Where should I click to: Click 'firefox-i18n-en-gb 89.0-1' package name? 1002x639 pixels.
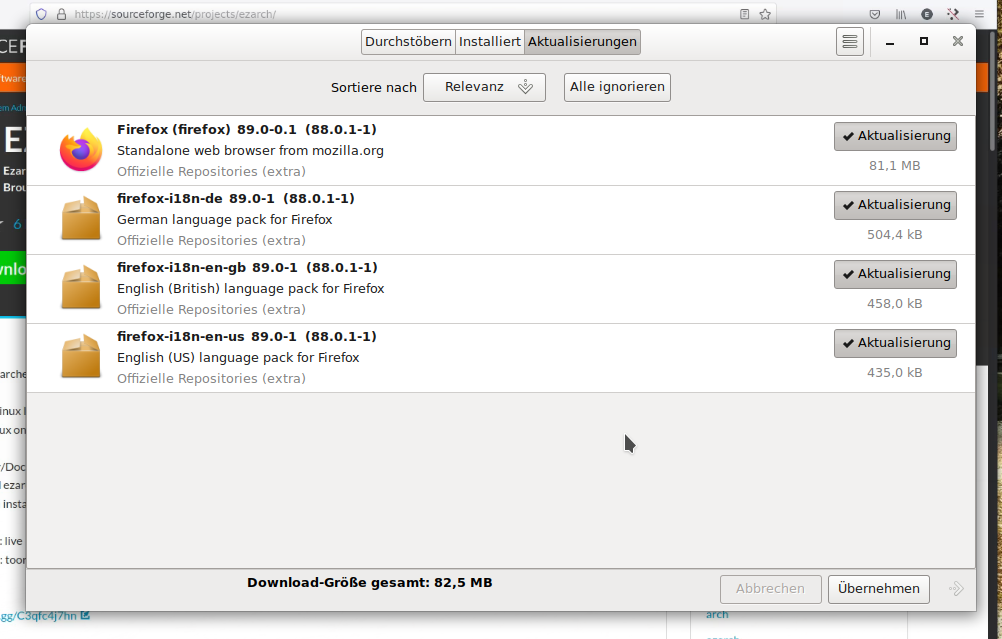click(x=207, y=267)
